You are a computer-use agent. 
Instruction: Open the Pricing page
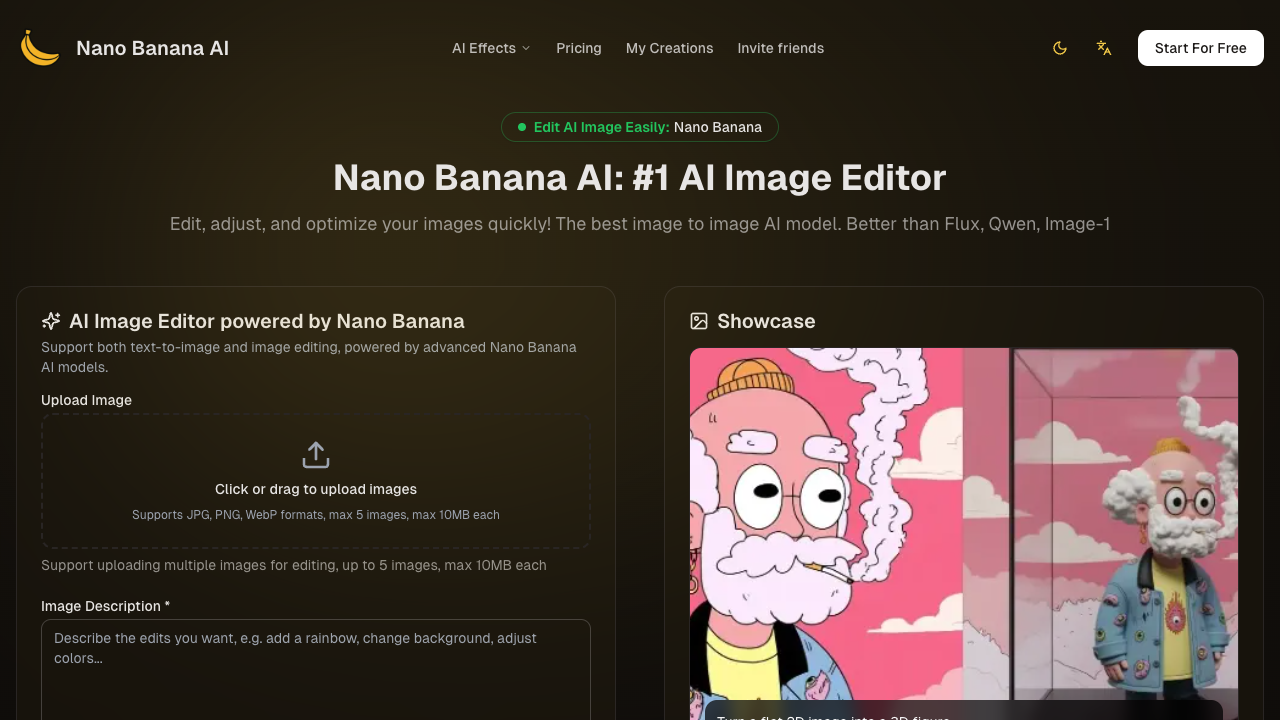point(579,48)
